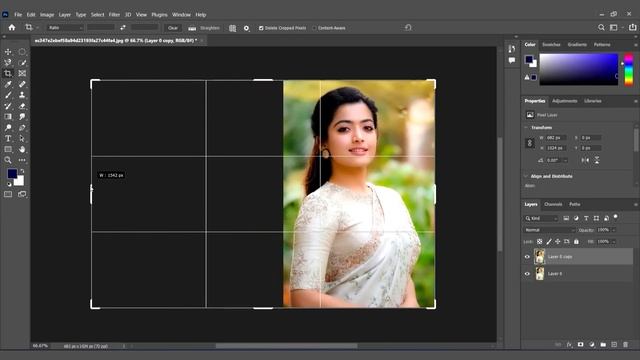
Task: Open the crop Ratio preset dropdown
Action: coord(65,28)
